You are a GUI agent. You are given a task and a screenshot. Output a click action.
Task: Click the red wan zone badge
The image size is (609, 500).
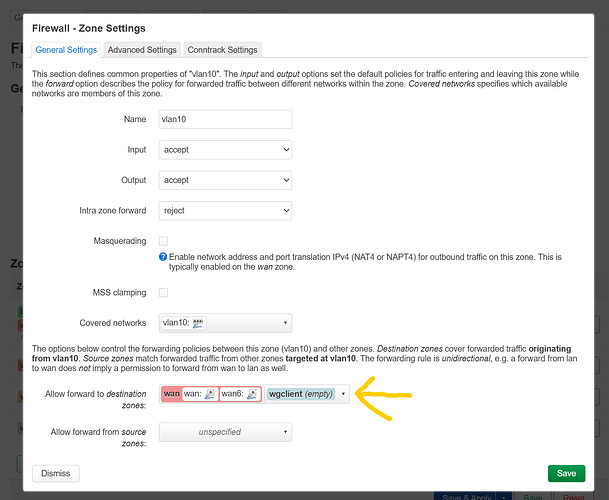[x=171, y=394]
